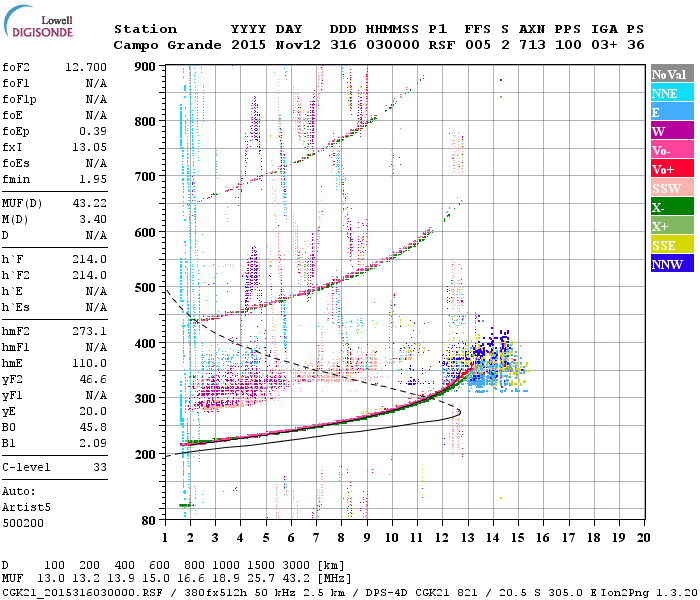Select the Vo- pink legend swatch

[672, 150]
